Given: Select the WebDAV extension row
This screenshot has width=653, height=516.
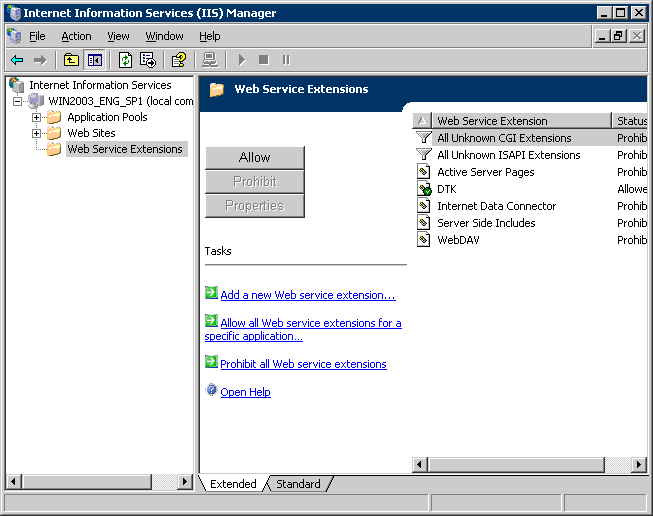Looking at the screenshot, I should pyautogui.click(x=459, y=240).
